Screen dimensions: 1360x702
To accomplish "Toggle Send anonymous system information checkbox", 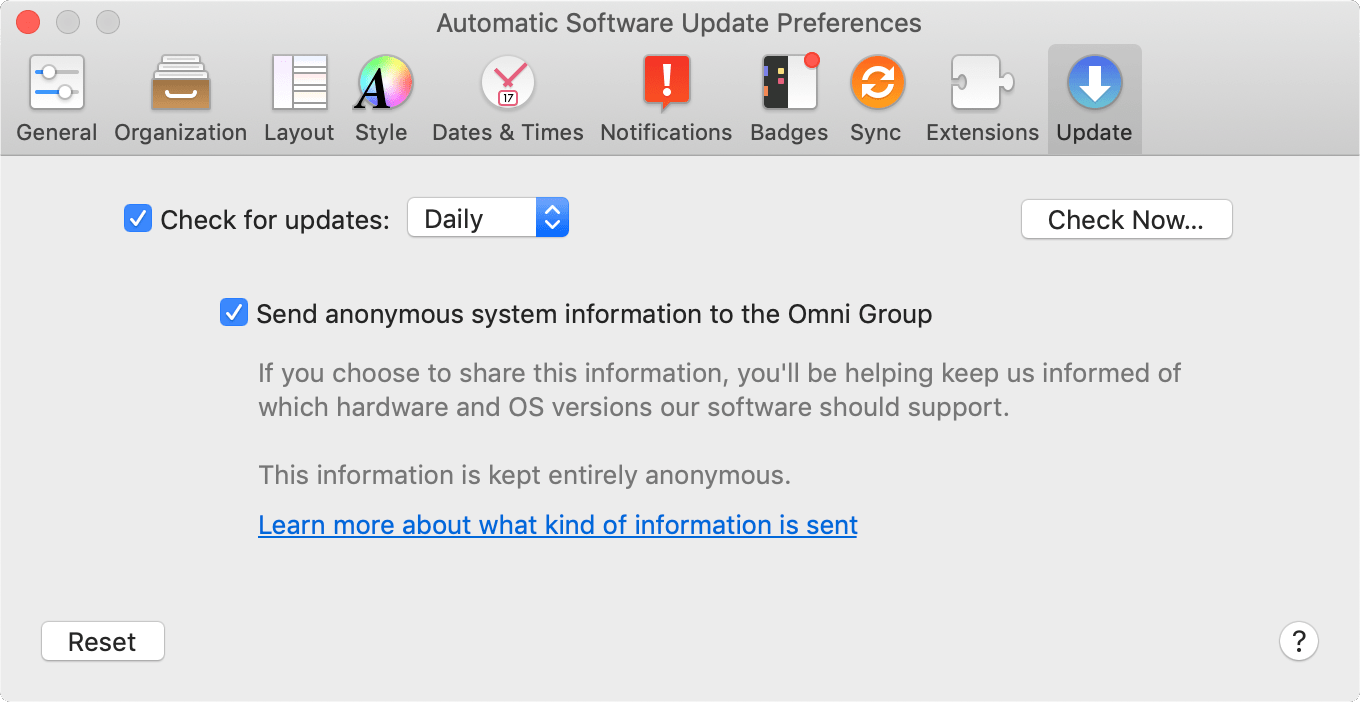I will [x=233, y=313].
